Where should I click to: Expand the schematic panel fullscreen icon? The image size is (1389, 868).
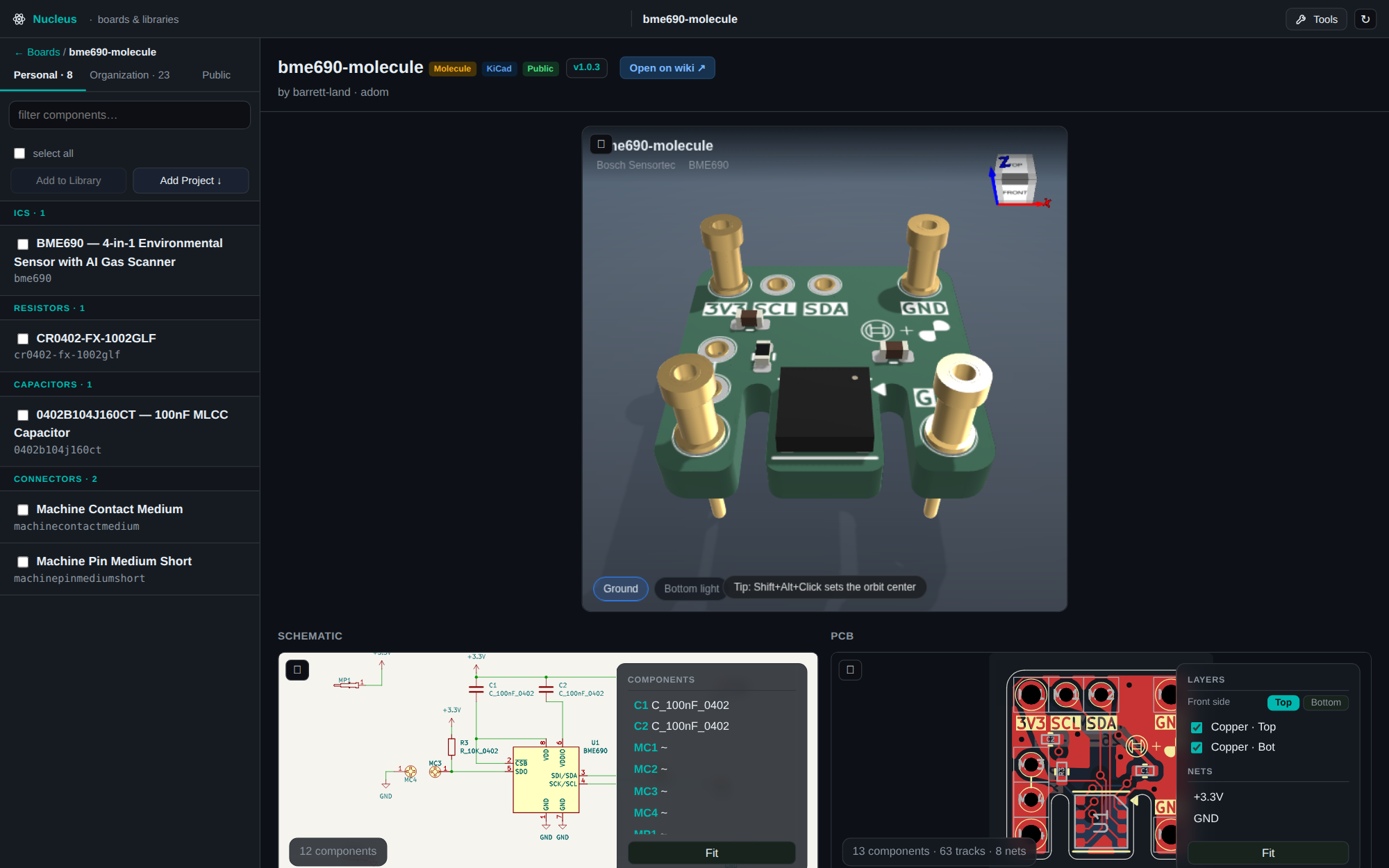(x=297, y=670)
